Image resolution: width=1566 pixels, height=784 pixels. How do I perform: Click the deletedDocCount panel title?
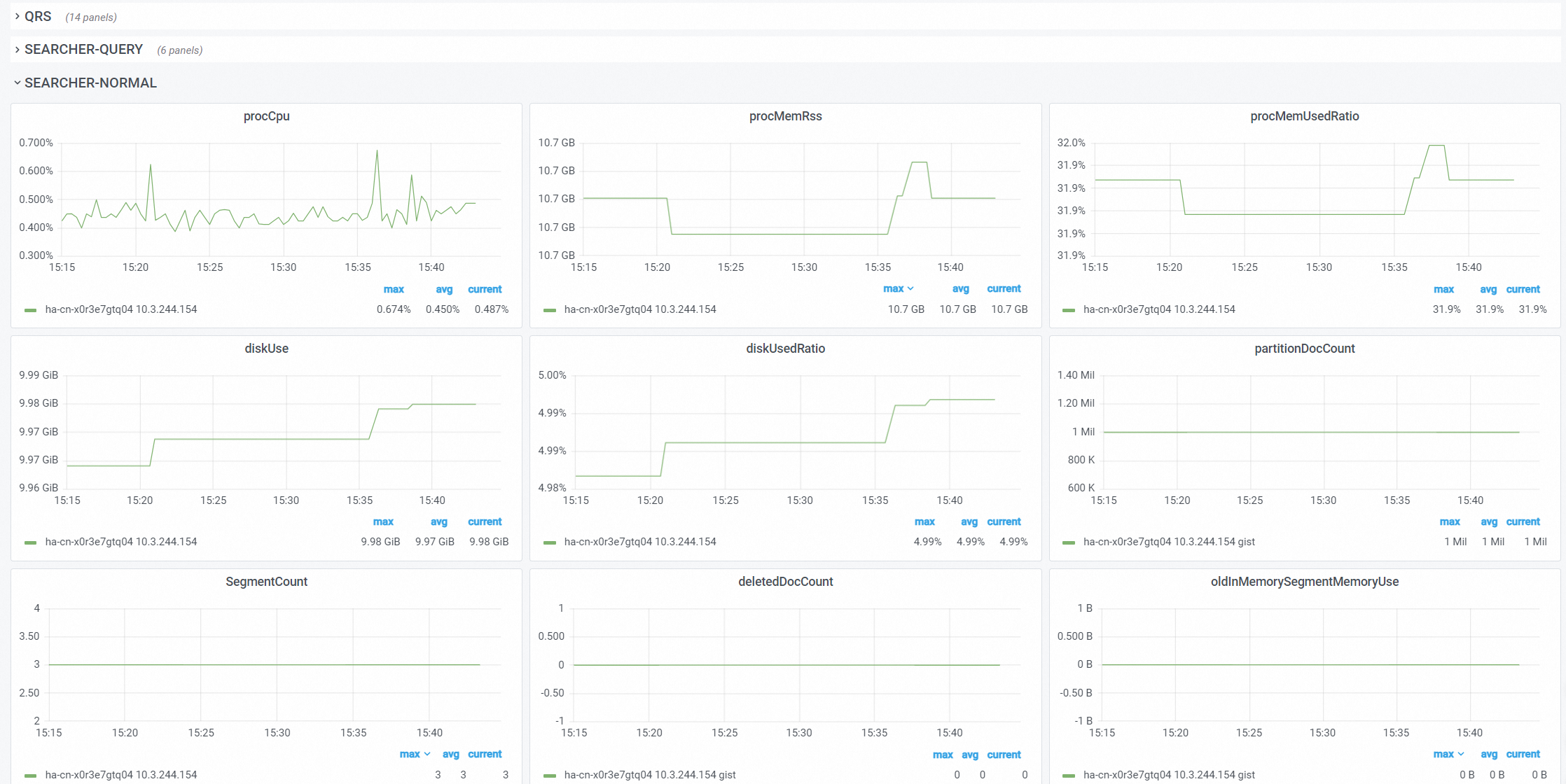[x=785, y=582]
